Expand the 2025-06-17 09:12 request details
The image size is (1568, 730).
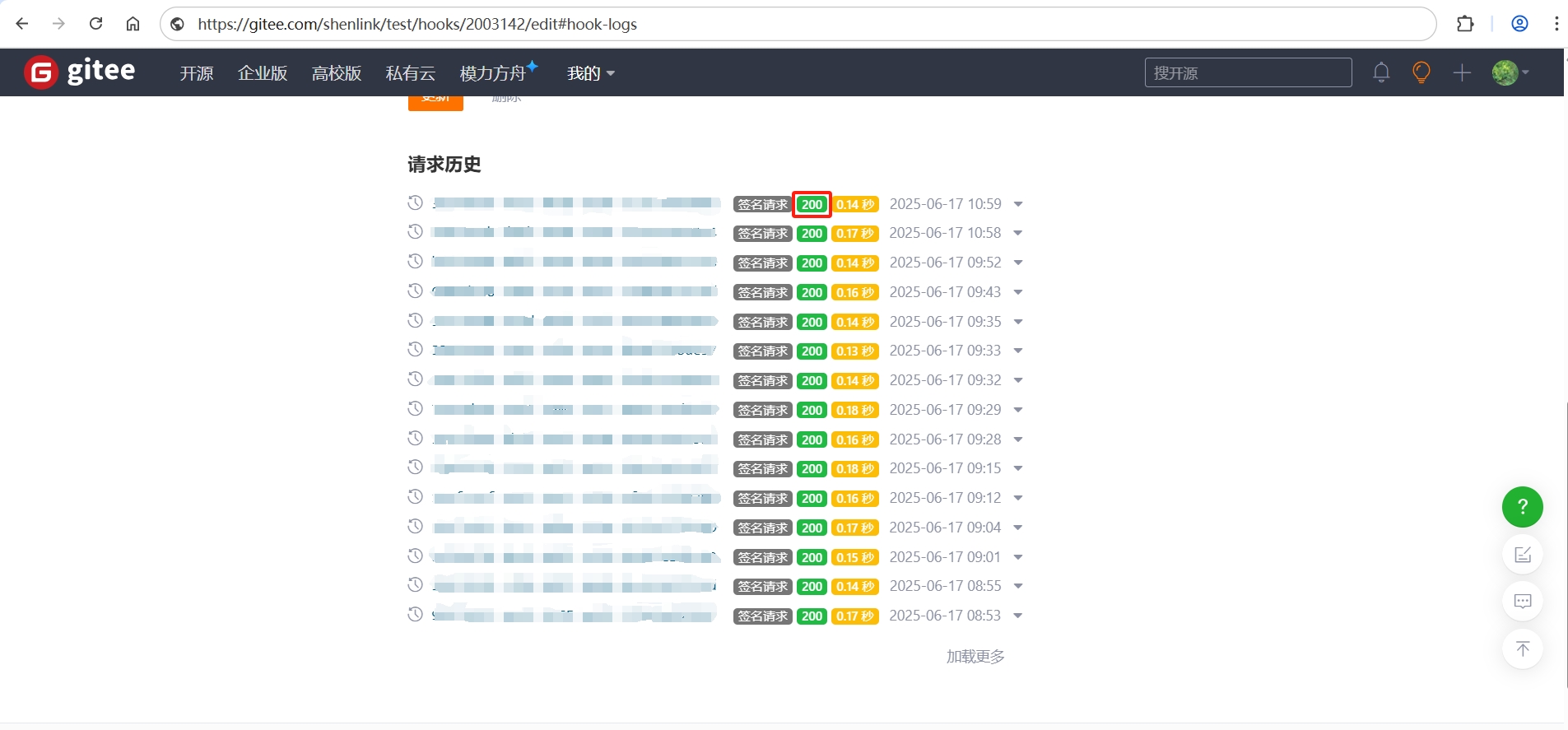click(x=1018, y=499)
